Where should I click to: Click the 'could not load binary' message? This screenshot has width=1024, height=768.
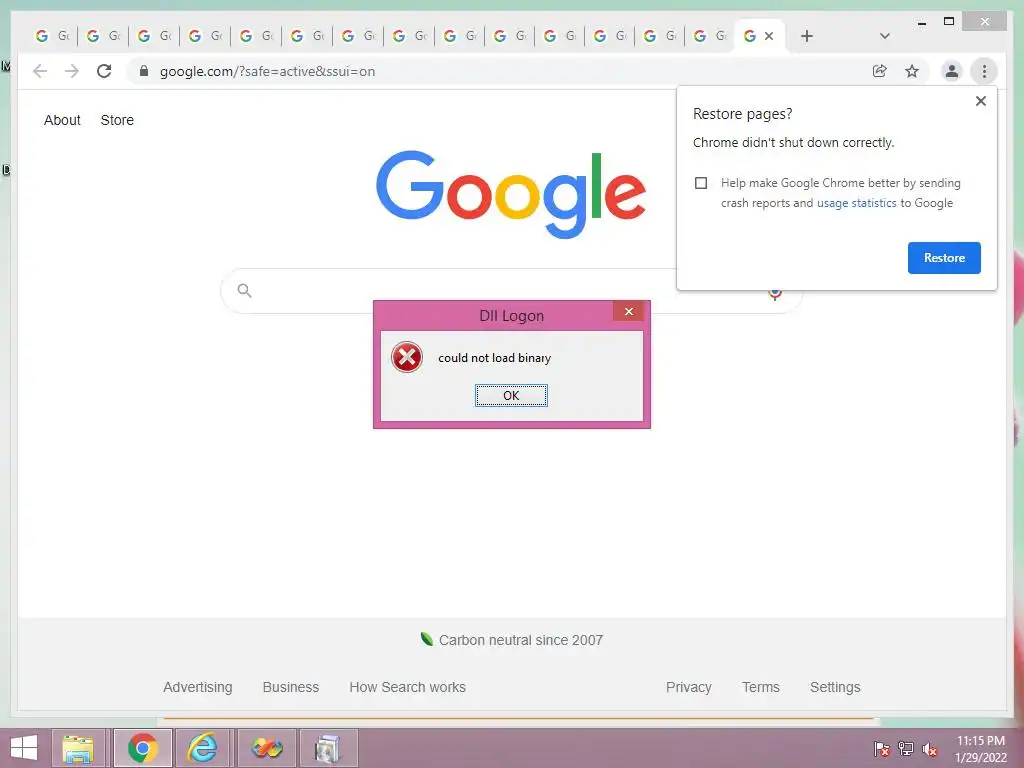[x=494, y=358]
